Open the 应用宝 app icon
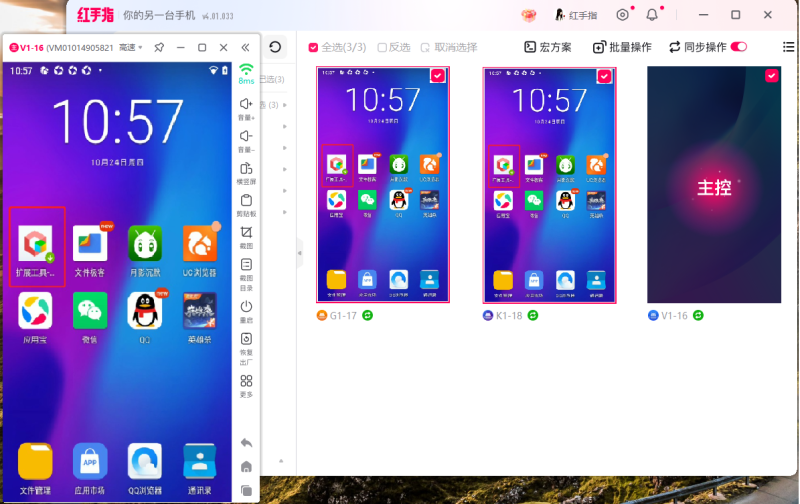This screenshot has height=504, width=800. click(35, 310)
